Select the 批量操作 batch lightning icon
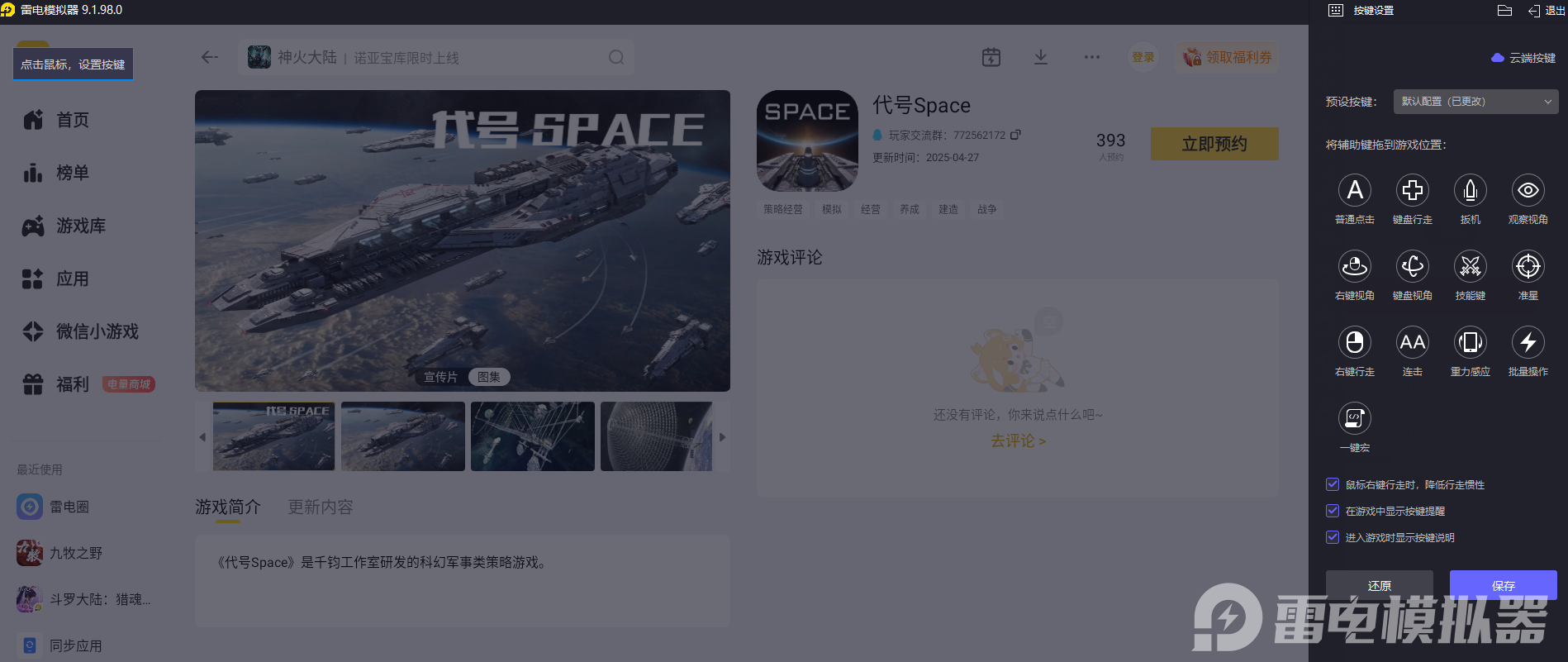Viewport: 1568px width, 662px height. (1528, 343)
